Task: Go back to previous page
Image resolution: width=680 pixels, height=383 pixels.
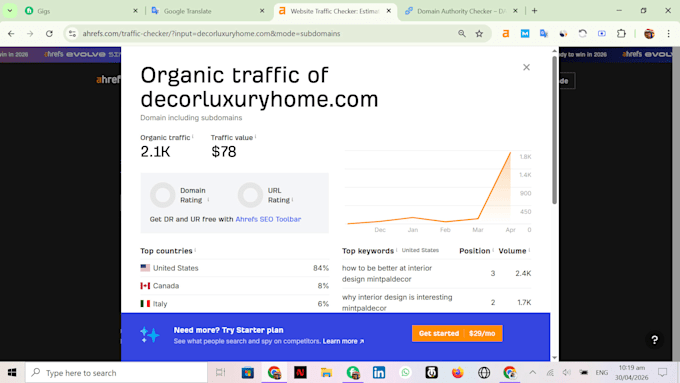Action: point(11,33)
